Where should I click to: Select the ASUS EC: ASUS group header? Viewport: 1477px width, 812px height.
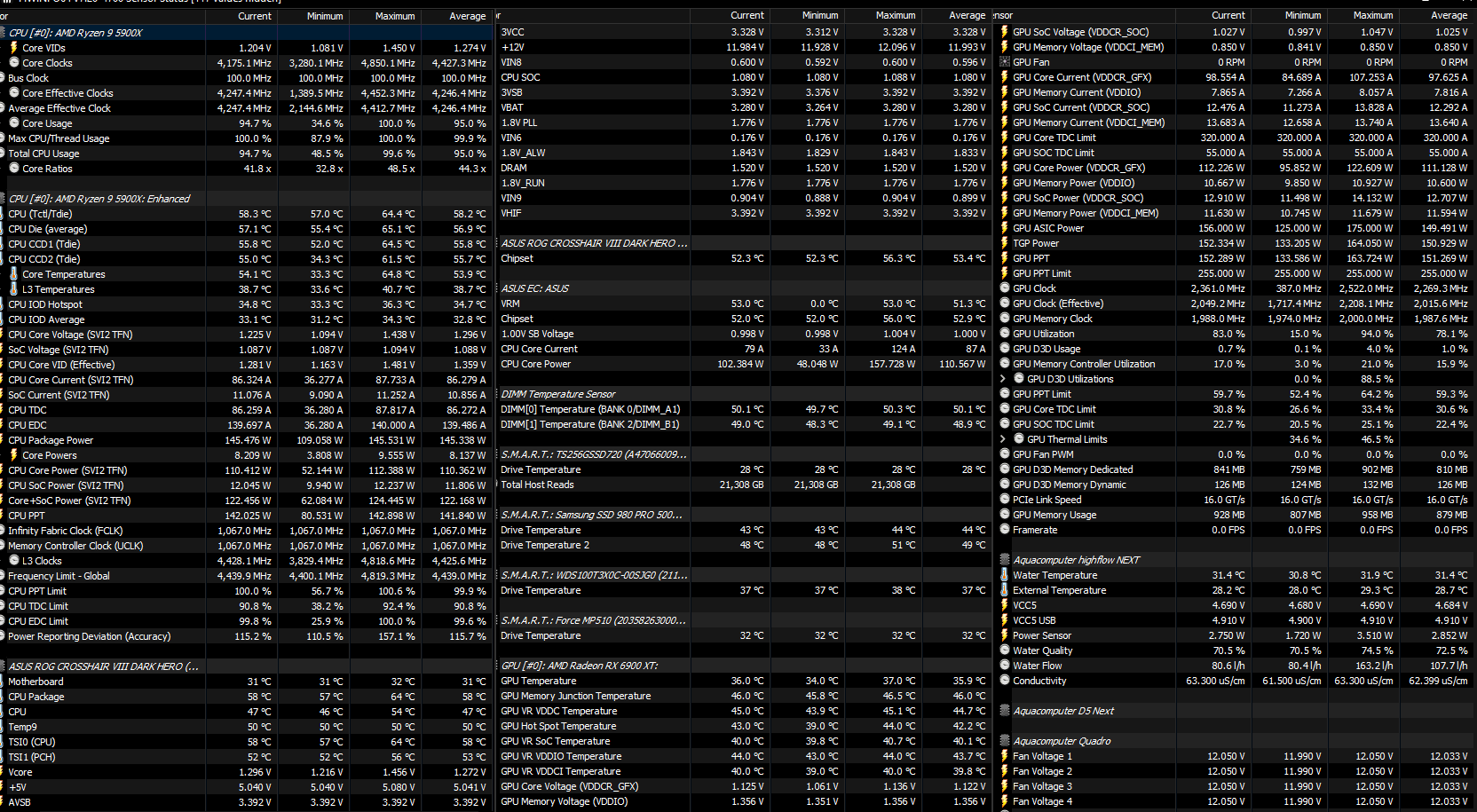click(x=744, y=288)
